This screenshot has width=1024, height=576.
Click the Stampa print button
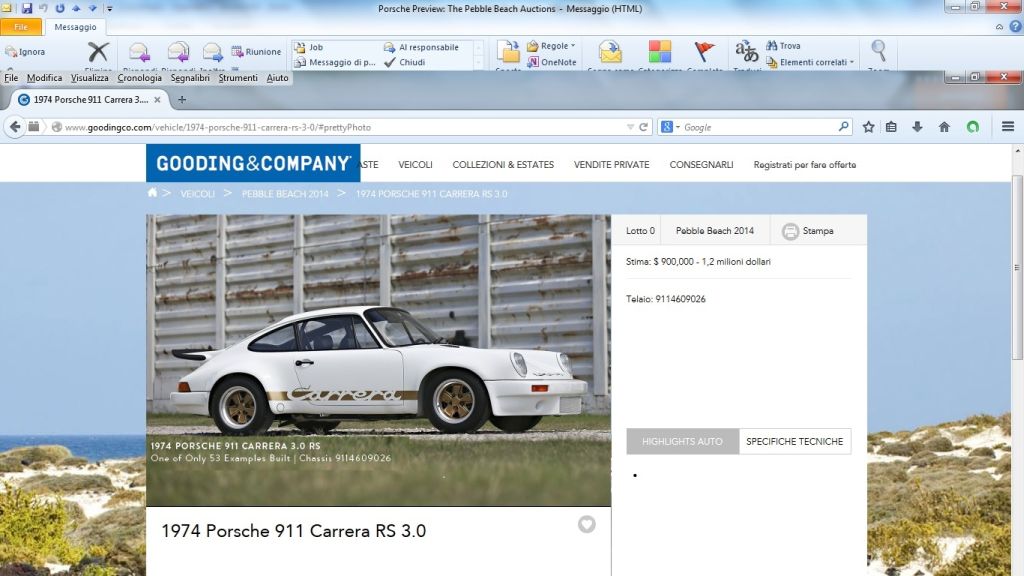(808, 231)
